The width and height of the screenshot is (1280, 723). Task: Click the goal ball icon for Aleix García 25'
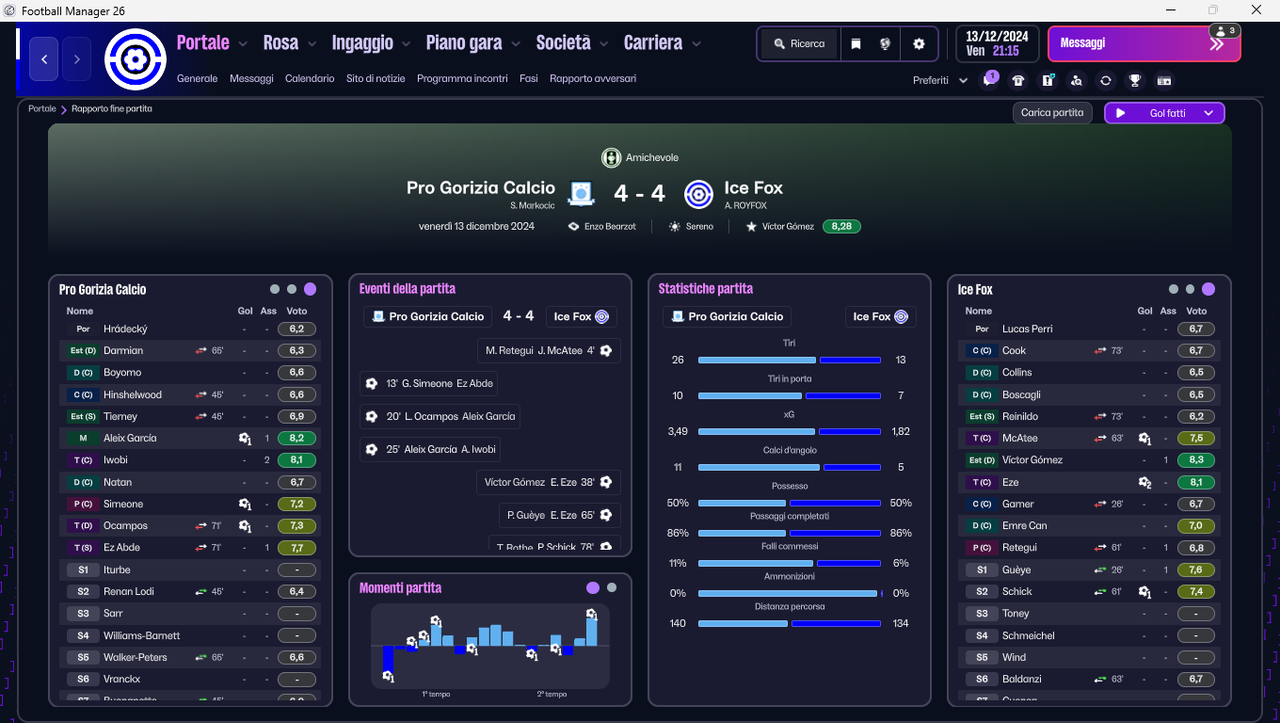tap(372, 449)
